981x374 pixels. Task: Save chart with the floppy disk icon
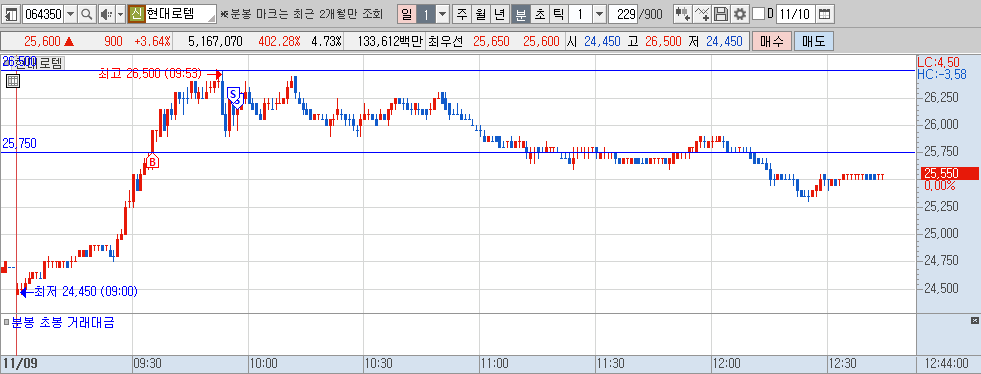[x=721, y=13]
